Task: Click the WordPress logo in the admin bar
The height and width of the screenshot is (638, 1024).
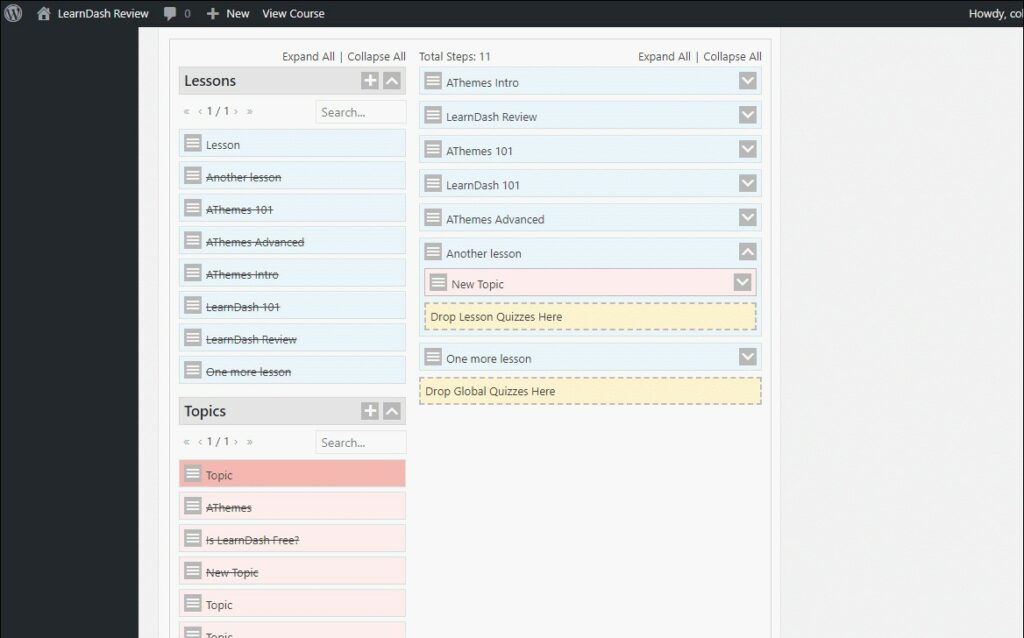Action: [x=11, y=13]
